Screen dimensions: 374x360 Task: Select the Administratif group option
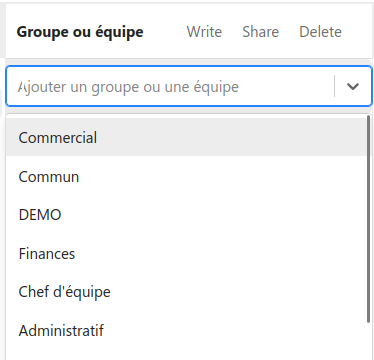[186, 331]
